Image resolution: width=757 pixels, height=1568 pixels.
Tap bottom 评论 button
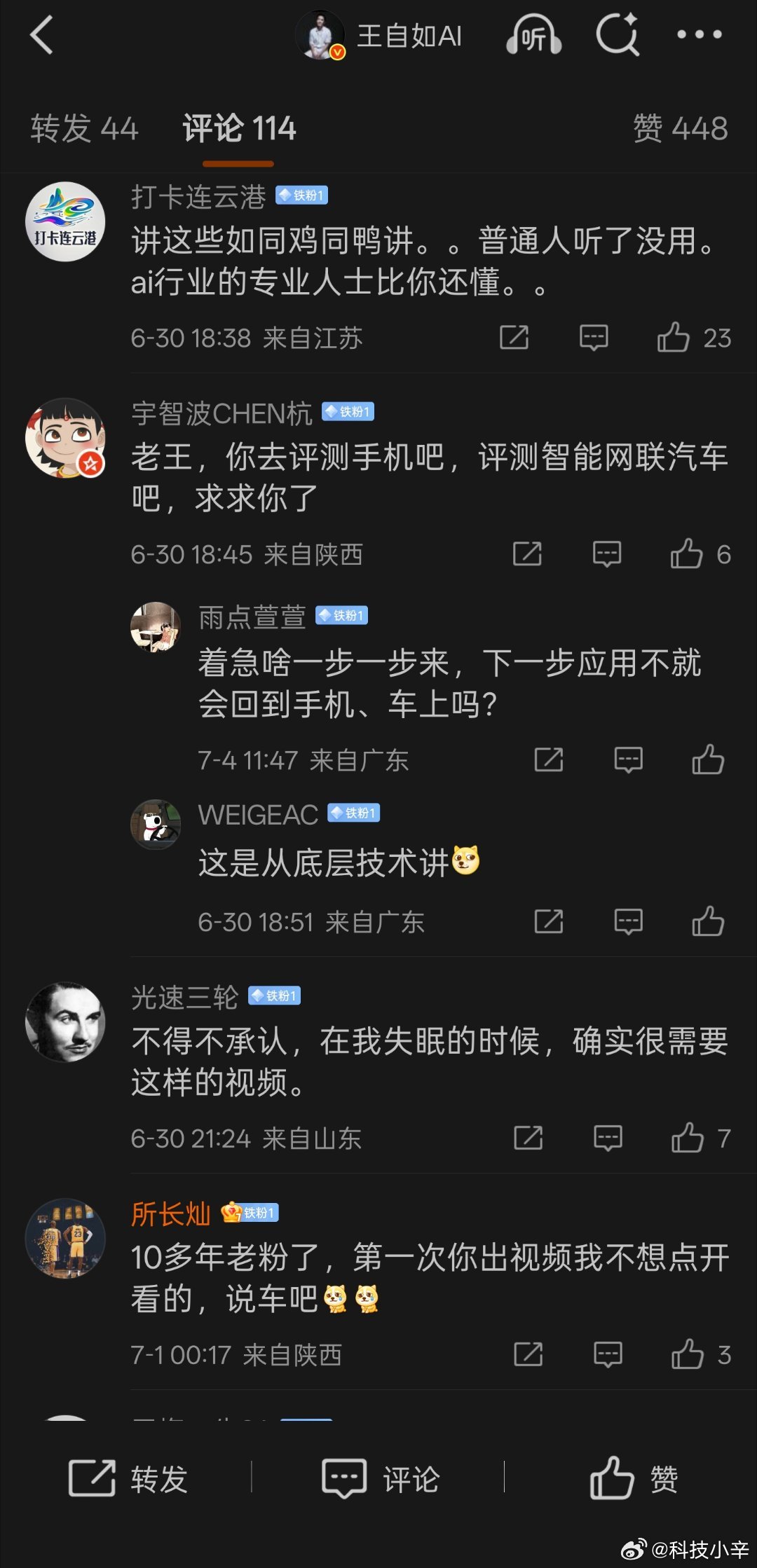click(380, 1478)
